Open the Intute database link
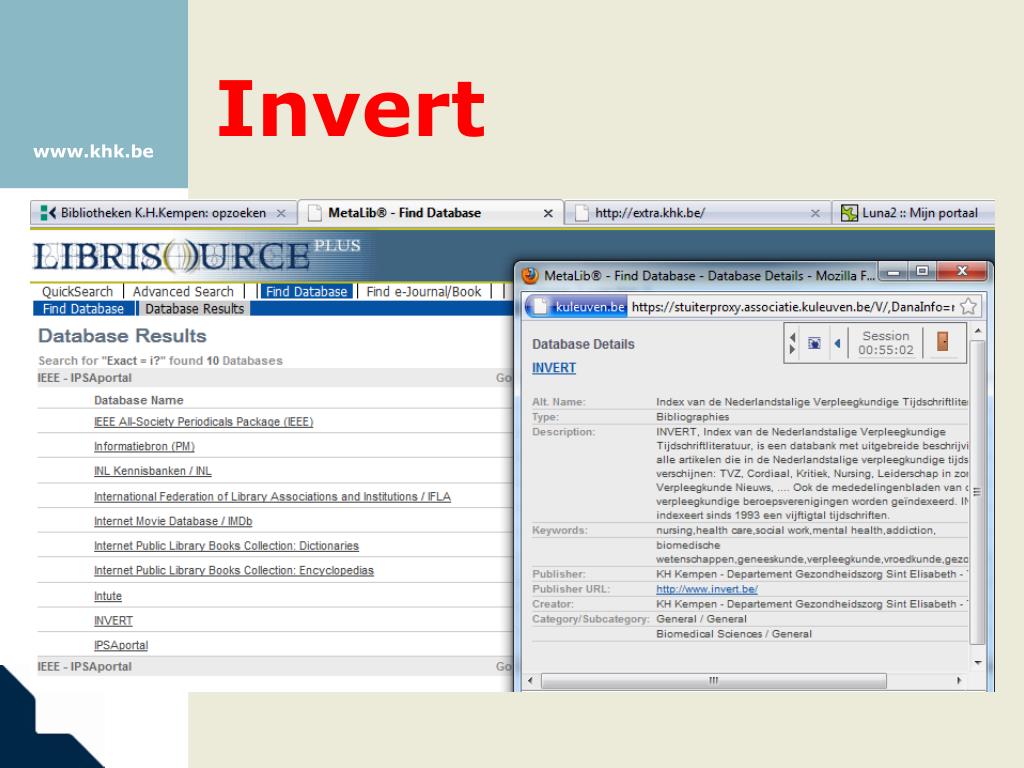Viewport: 1024px width, 768px height. point(108,596)
